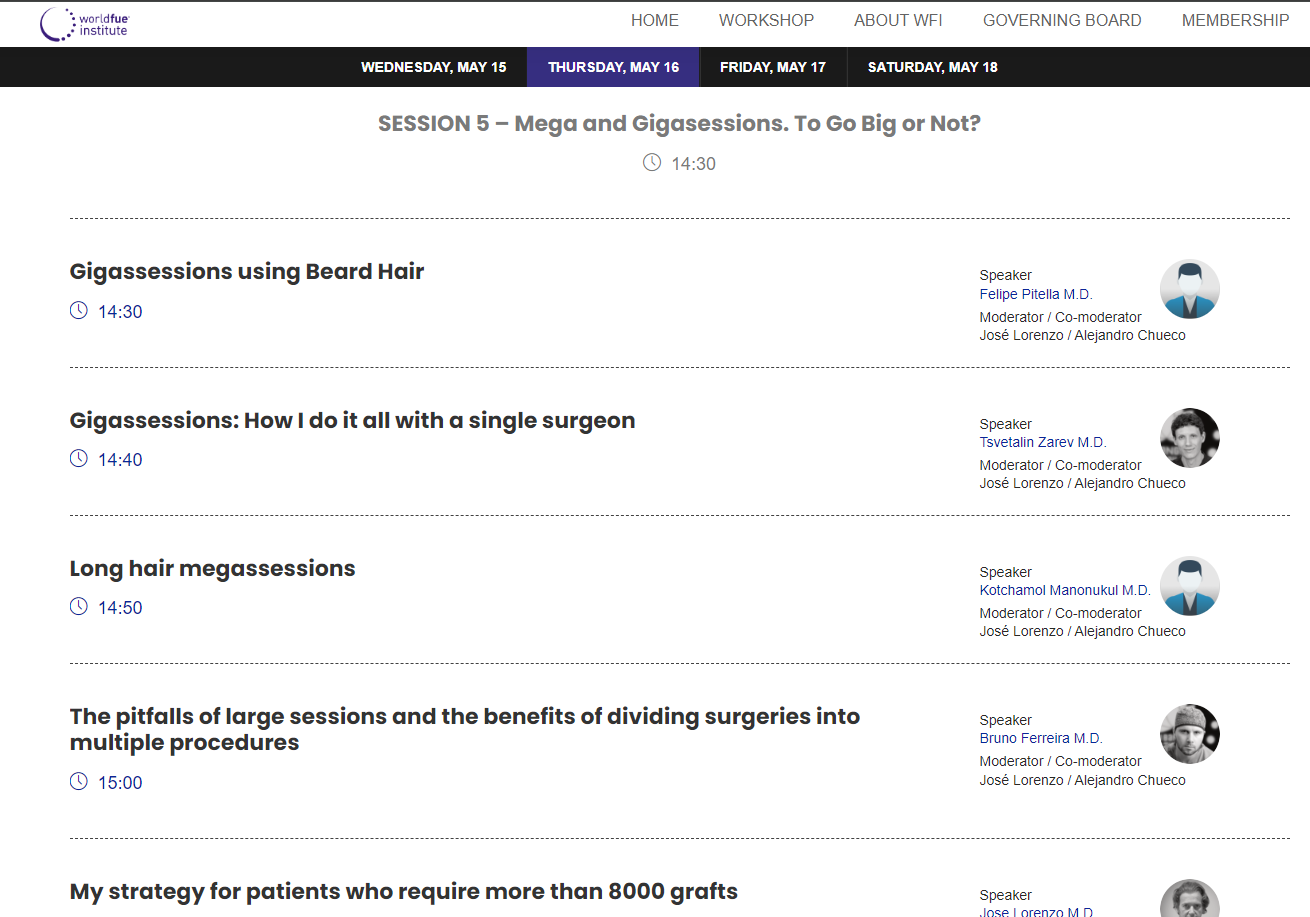This screenshot has height=917, width=1310.
Task: Follow the Tsvetalin Zarev M.D. speaker link
Action: pos(1042,442)
